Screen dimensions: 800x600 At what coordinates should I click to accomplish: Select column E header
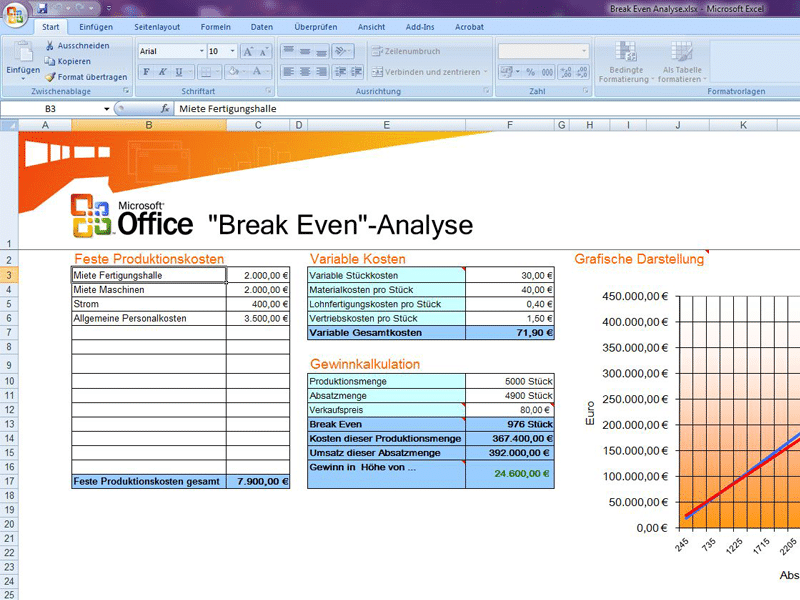coord(386,125)
